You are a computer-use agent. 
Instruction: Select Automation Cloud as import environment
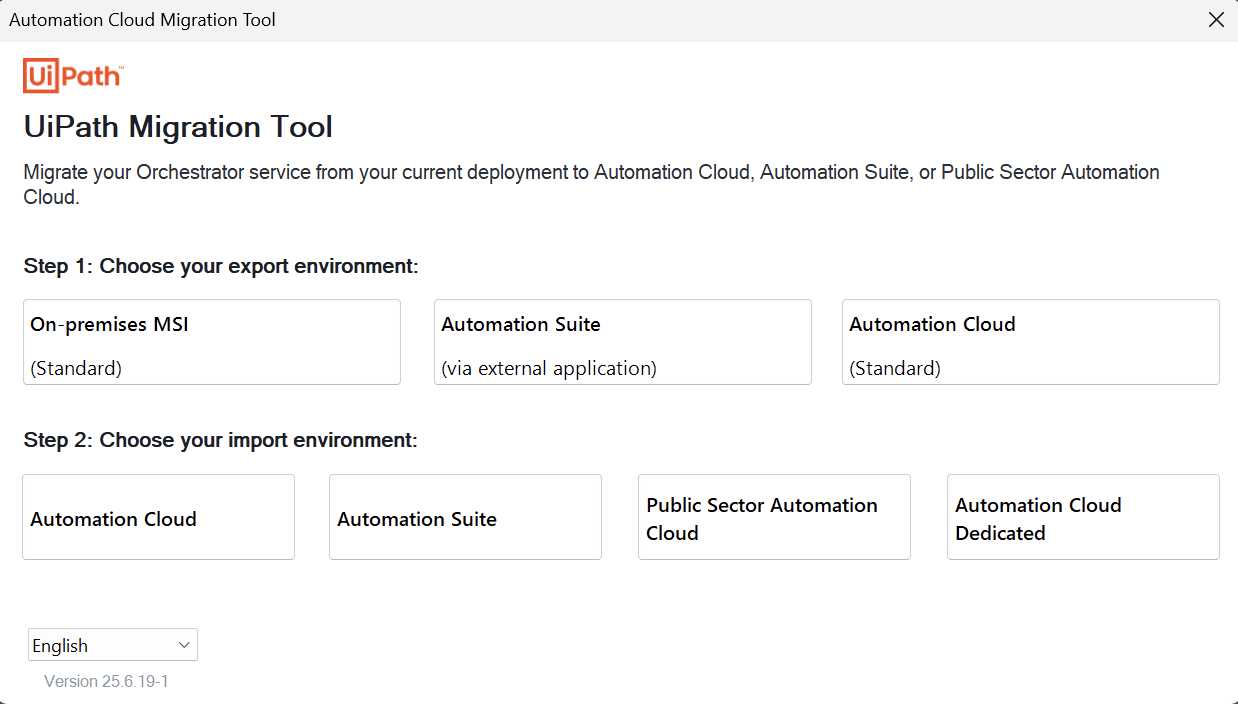pos(158,516)
